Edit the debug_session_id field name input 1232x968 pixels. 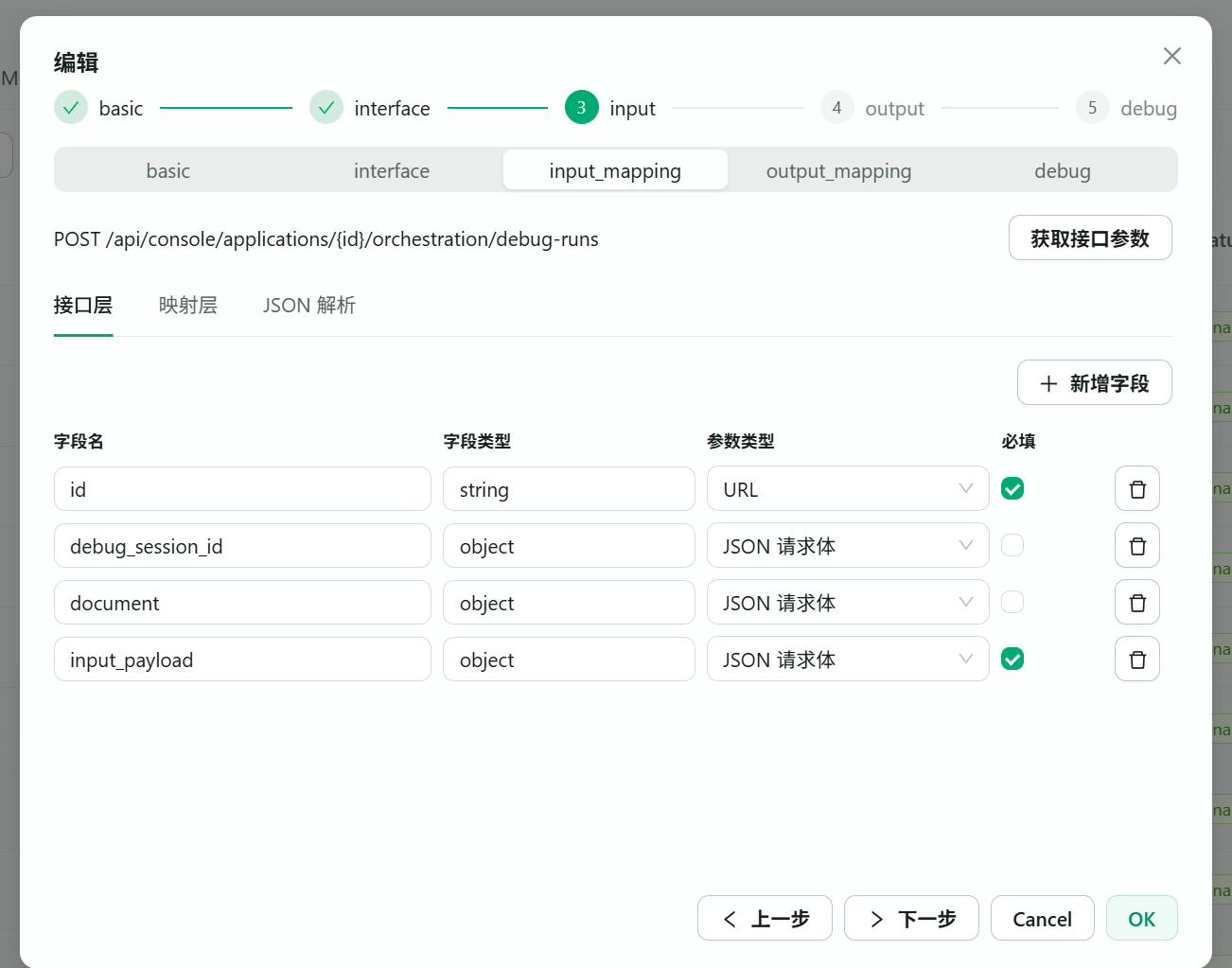(242, 546)
